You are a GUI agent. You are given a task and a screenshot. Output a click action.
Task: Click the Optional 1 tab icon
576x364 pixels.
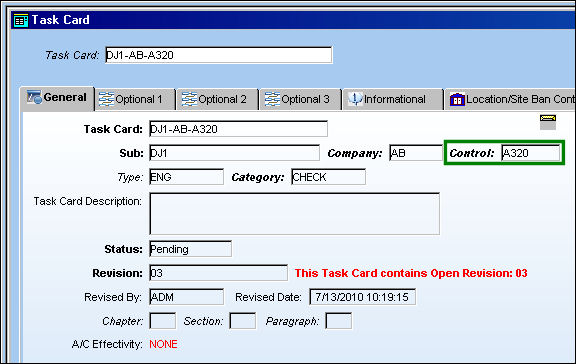[x=106, y=99]
